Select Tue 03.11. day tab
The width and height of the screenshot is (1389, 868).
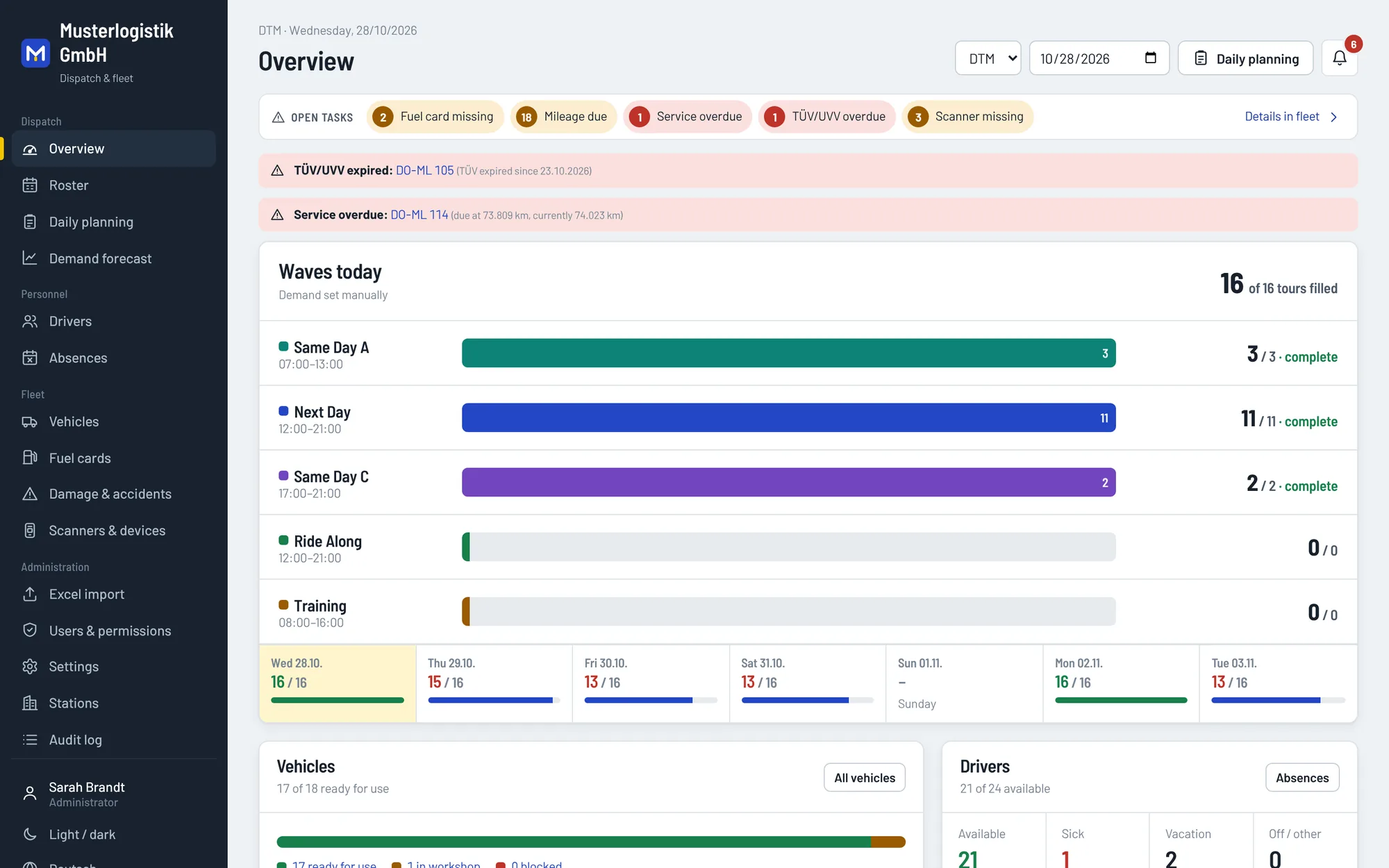[x=1278, y=684]
